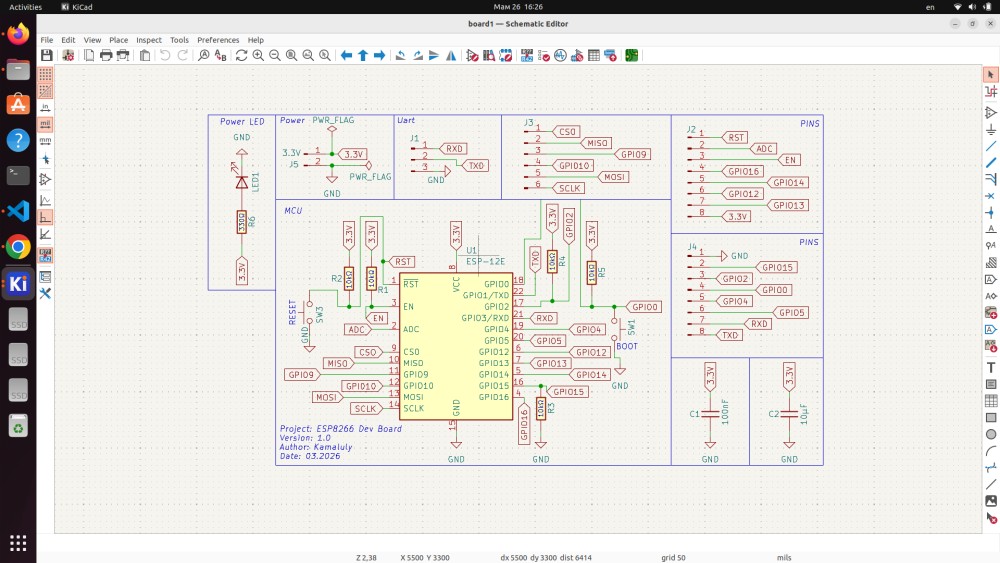This screenshot has width=1000, height=563.
Task: Open the Tools menu
Action: (x=179, y=40)
